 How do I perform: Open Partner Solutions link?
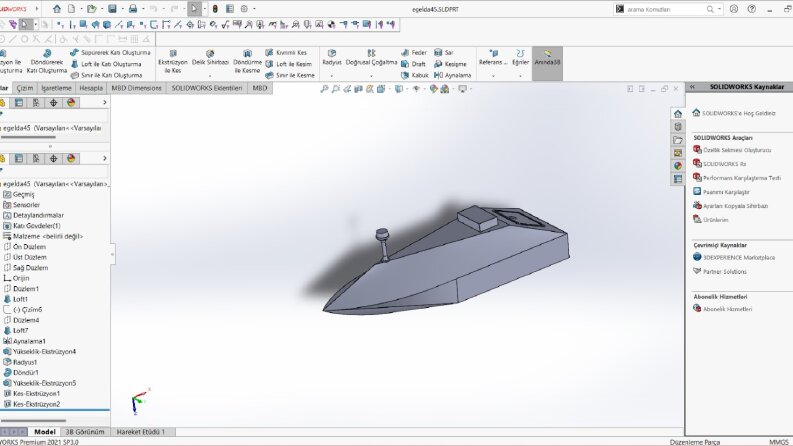725,272
